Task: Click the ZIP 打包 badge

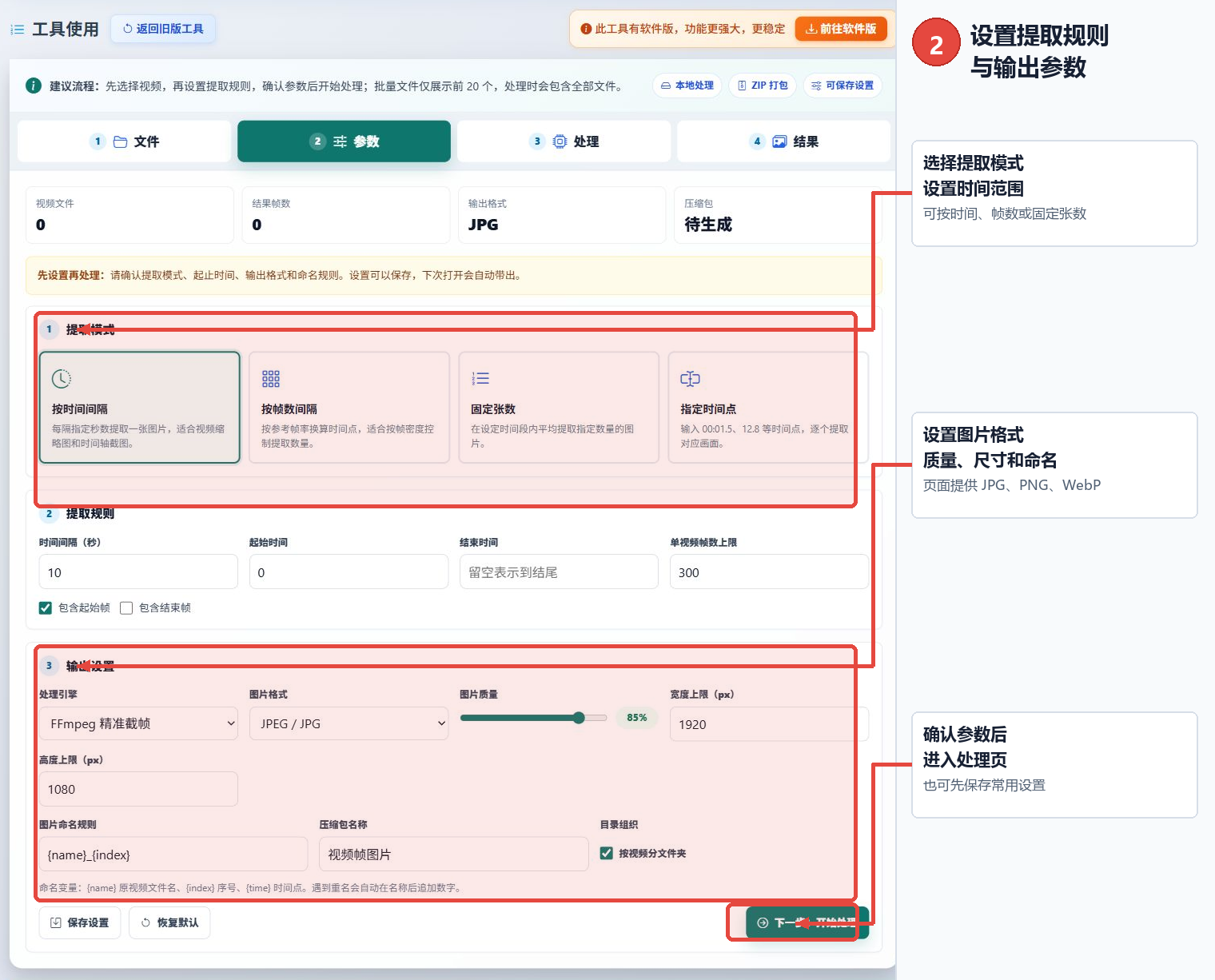Action: 763,86
